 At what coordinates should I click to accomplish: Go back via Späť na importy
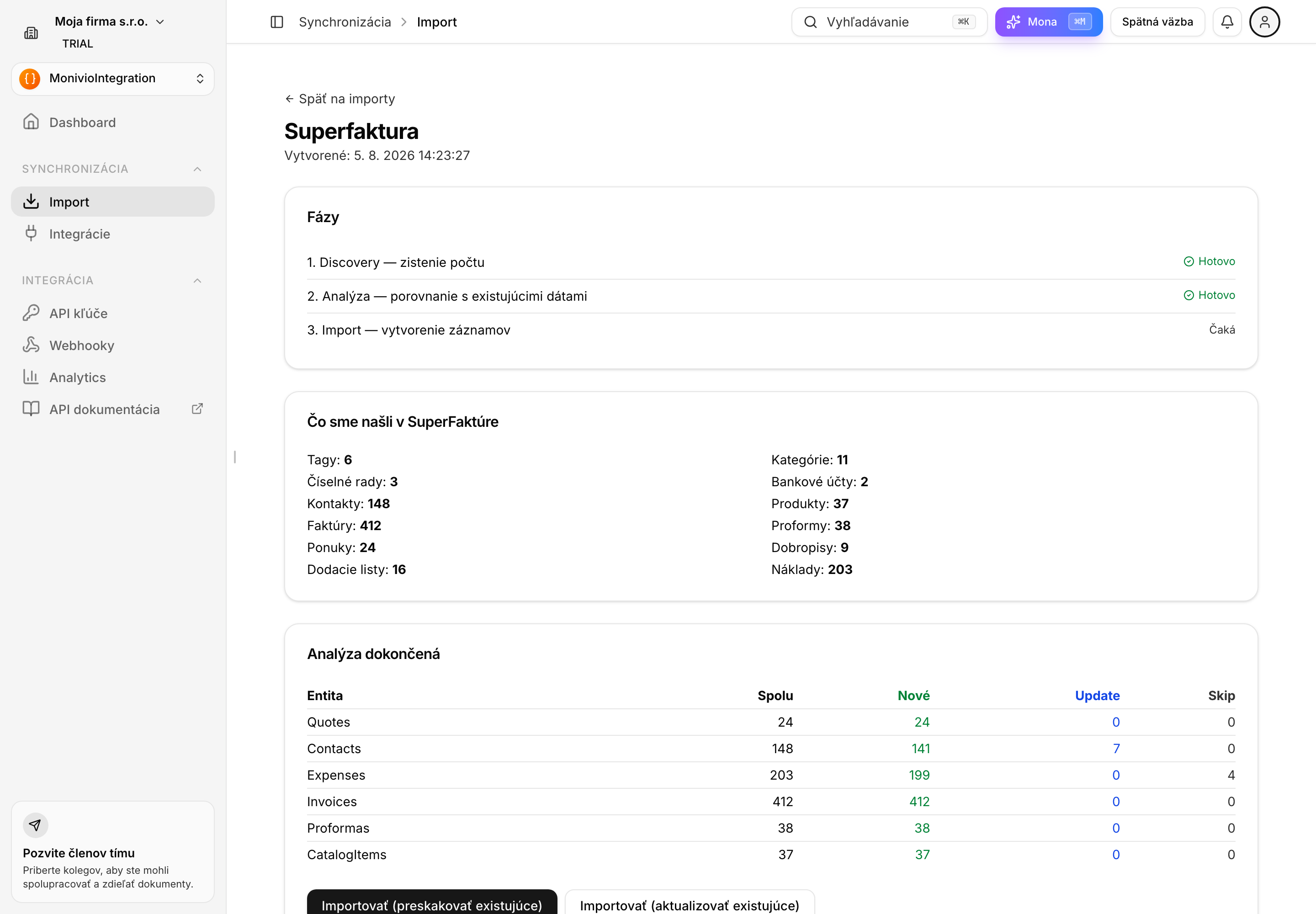340,99
